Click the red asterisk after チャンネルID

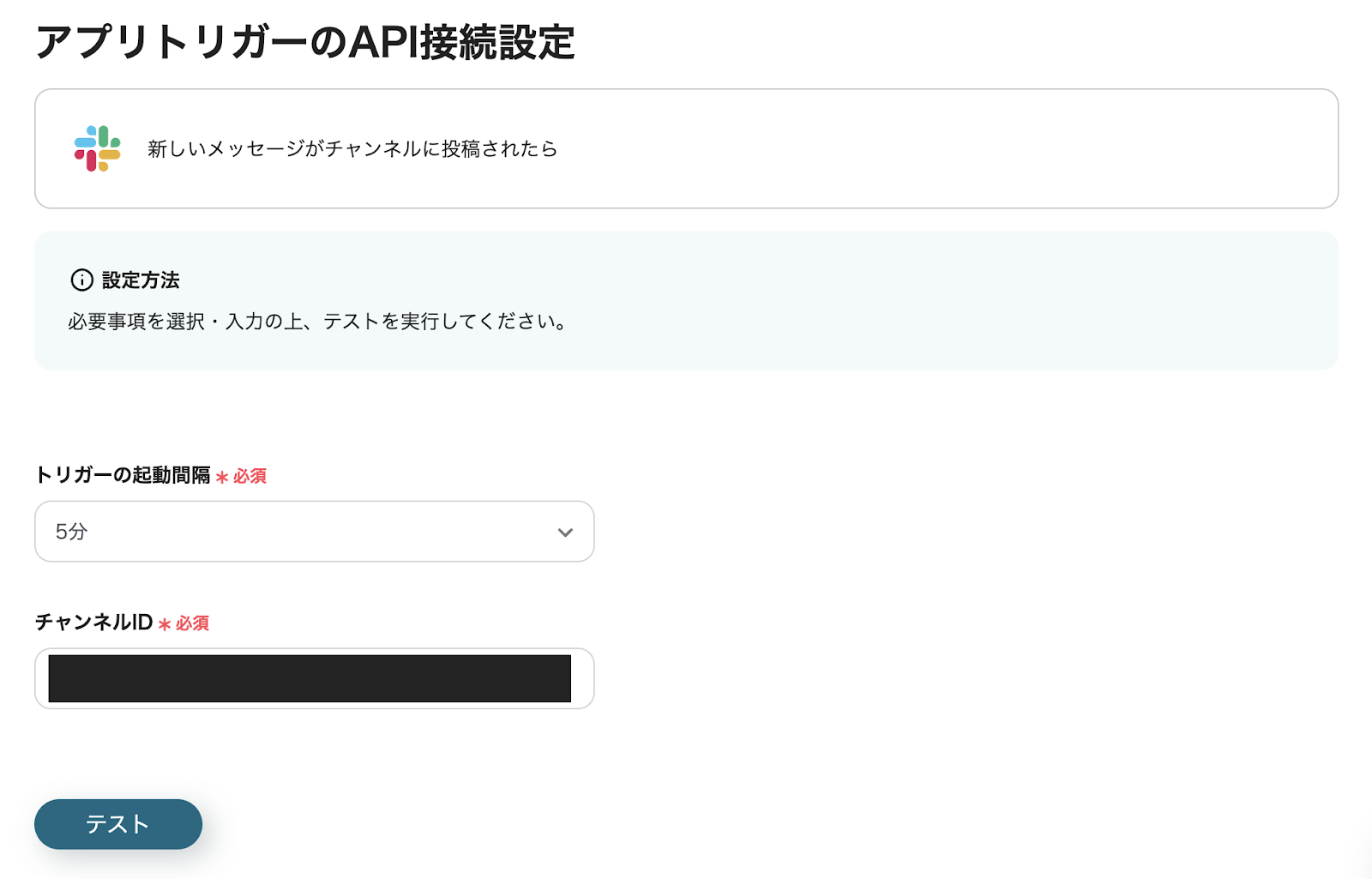point(165,624)
